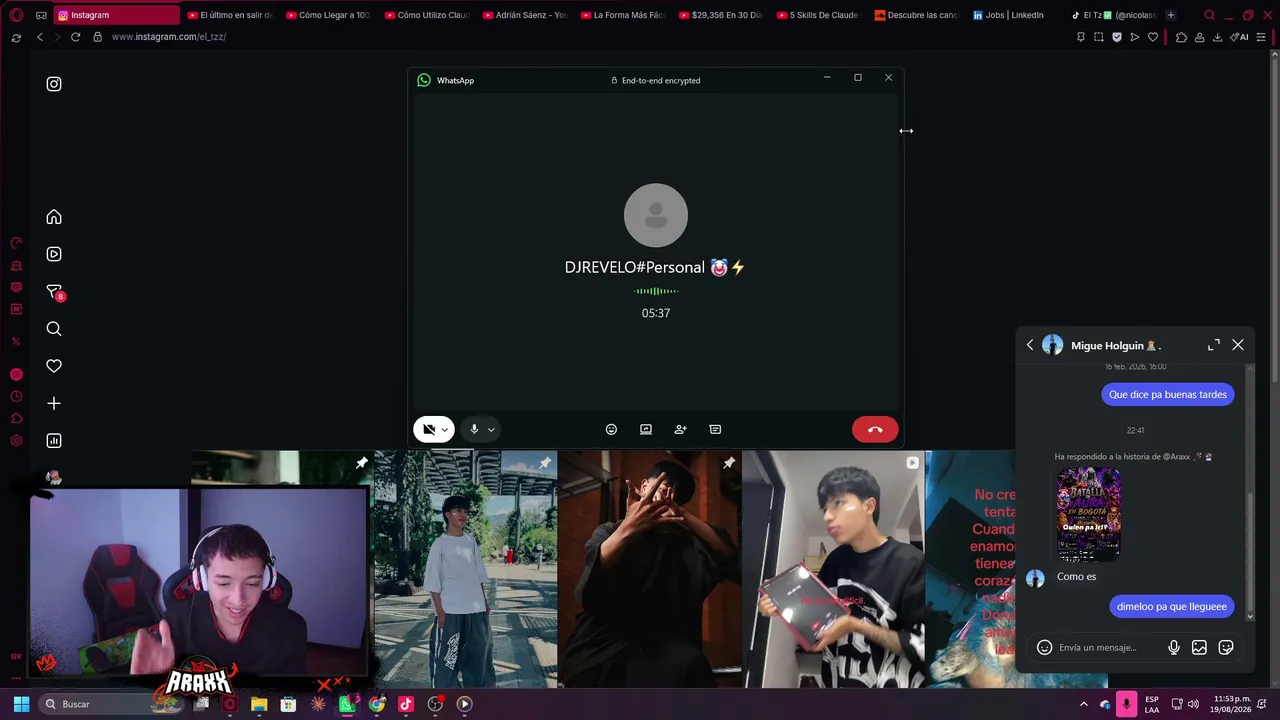The height and width of the screenshot is (720, 1280).
Task: Open the Opera GX sidebar history clock
Action: 16,397
